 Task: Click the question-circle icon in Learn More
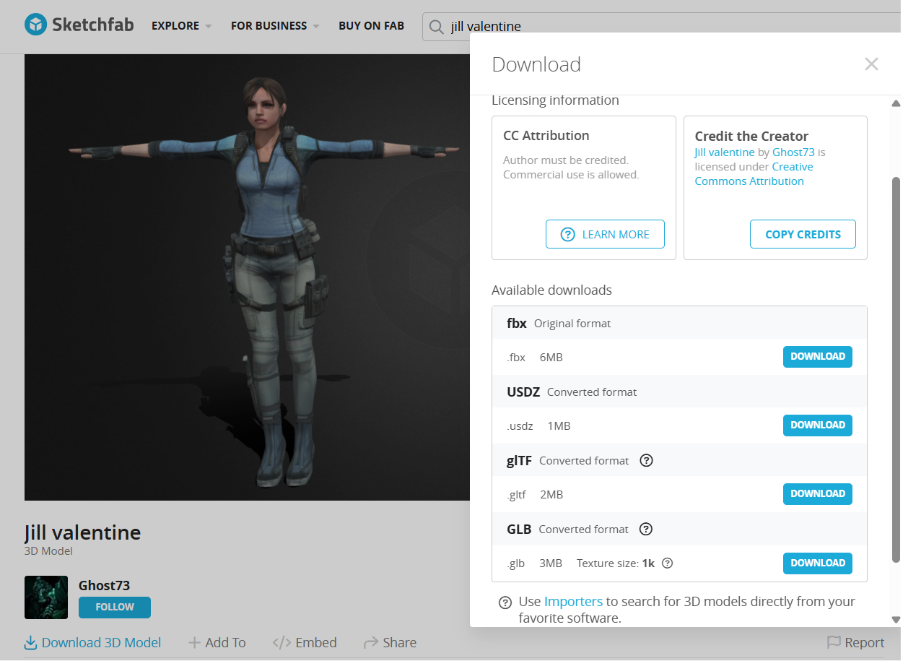[567, 235]
